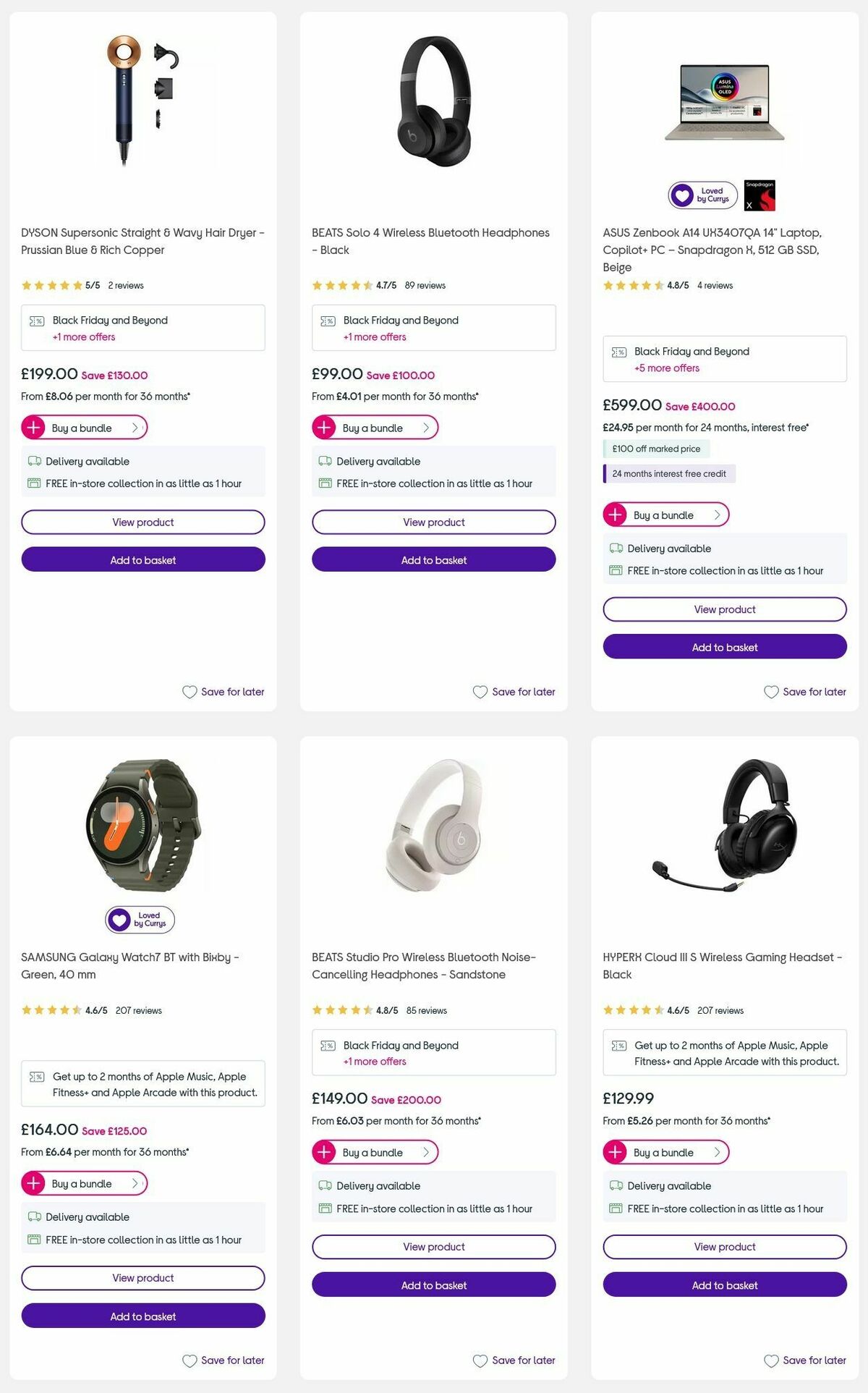Open Buy a bundle chevron on Dyson hair dryer
Viewport: 868px width, 1393px height.
(137, 428)
